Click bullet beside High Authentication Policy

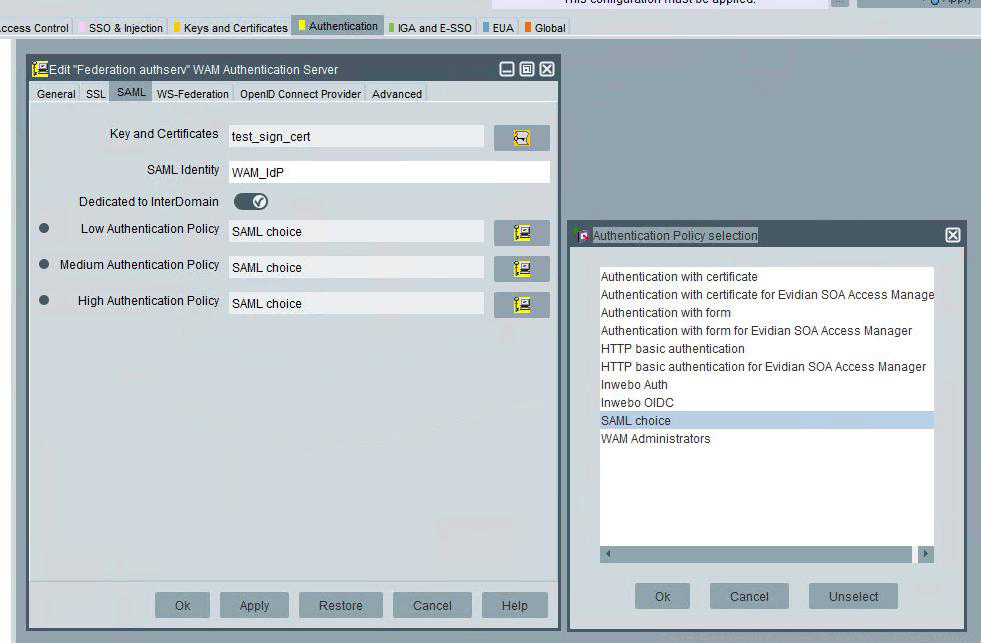(x=44, y=301)
